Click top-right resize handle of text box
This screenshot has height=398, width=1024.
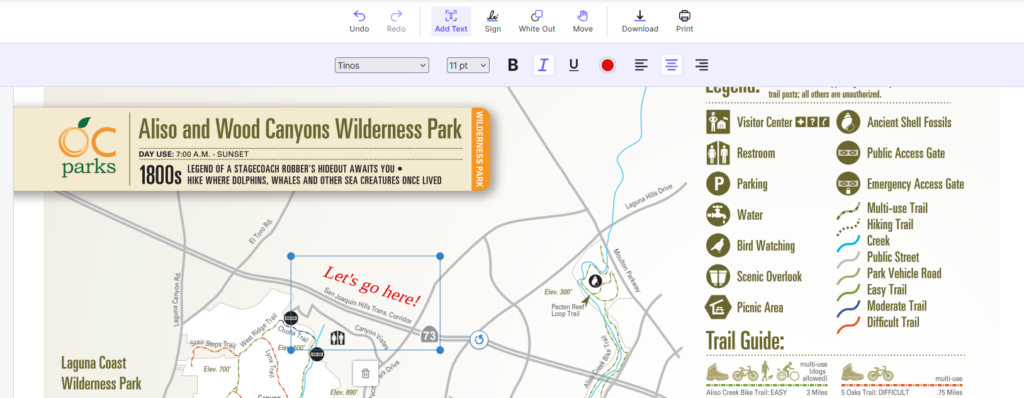[x=440, y=256]
